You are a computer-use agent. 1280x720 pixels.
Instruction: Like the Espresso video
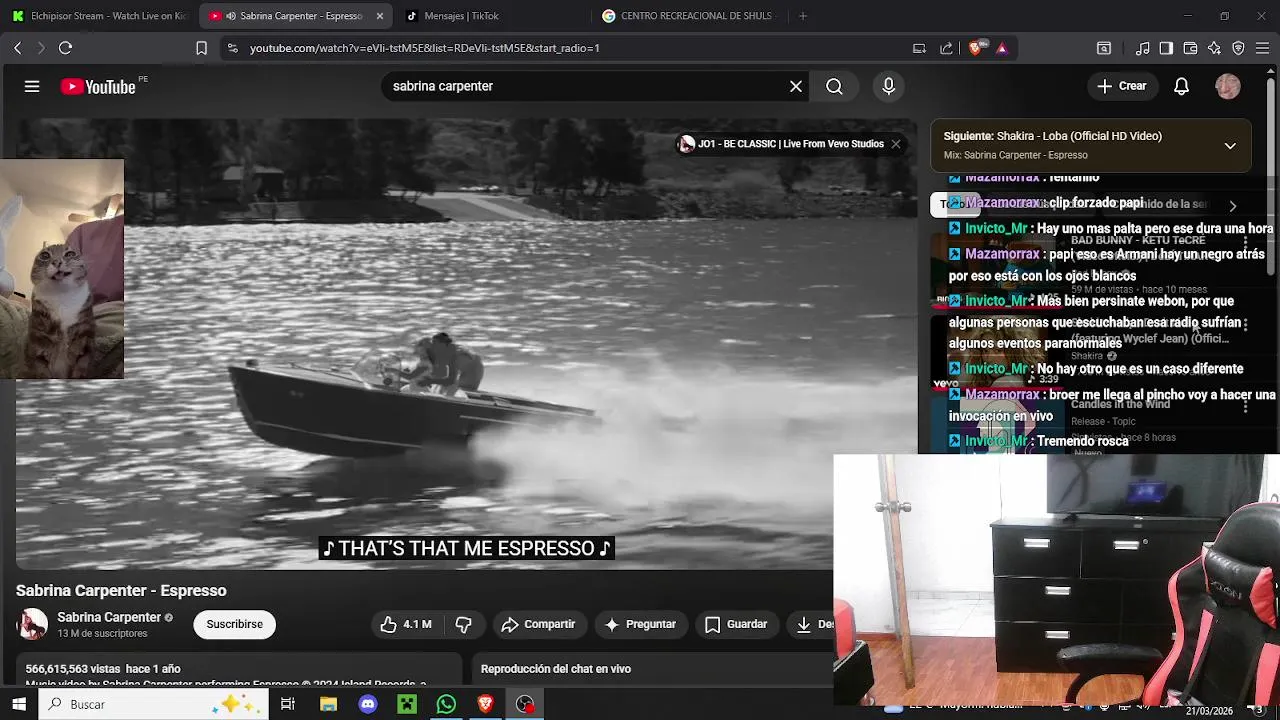pyautogui.click(x=405, y=624)
